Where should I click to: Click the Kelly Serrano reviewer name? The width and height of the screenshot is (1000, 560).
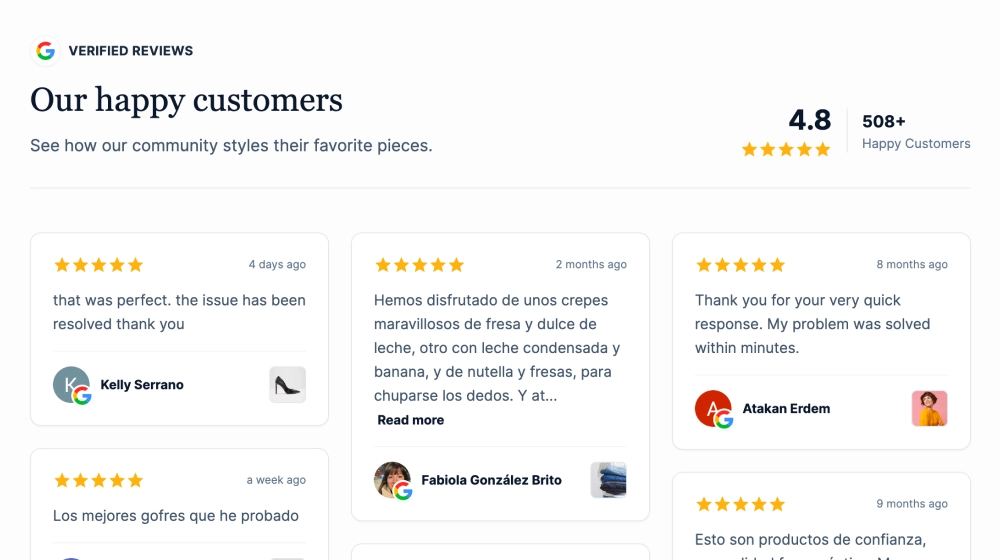pyautogui.click(x=142, y=385)
